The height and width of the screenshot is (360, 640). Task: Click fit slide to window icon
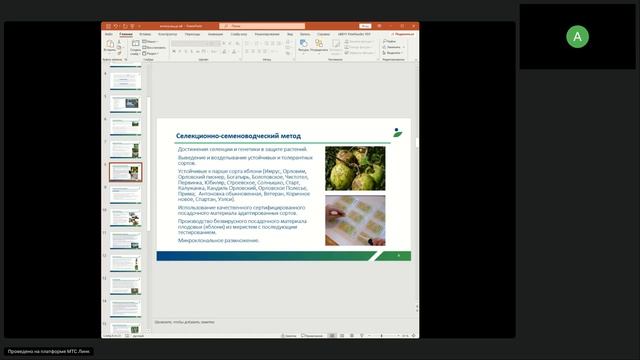pos(413,336)
